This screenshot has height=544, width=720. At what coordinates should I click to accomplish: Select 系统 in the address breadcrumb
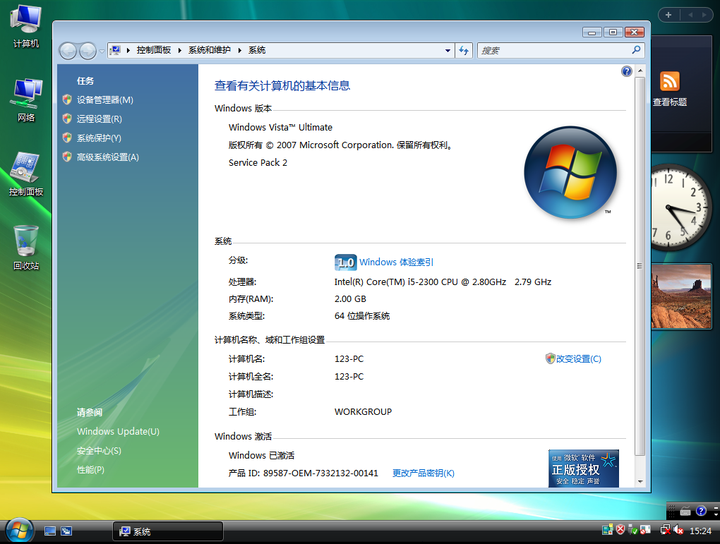pyautogui.click(x=257, y=50)
